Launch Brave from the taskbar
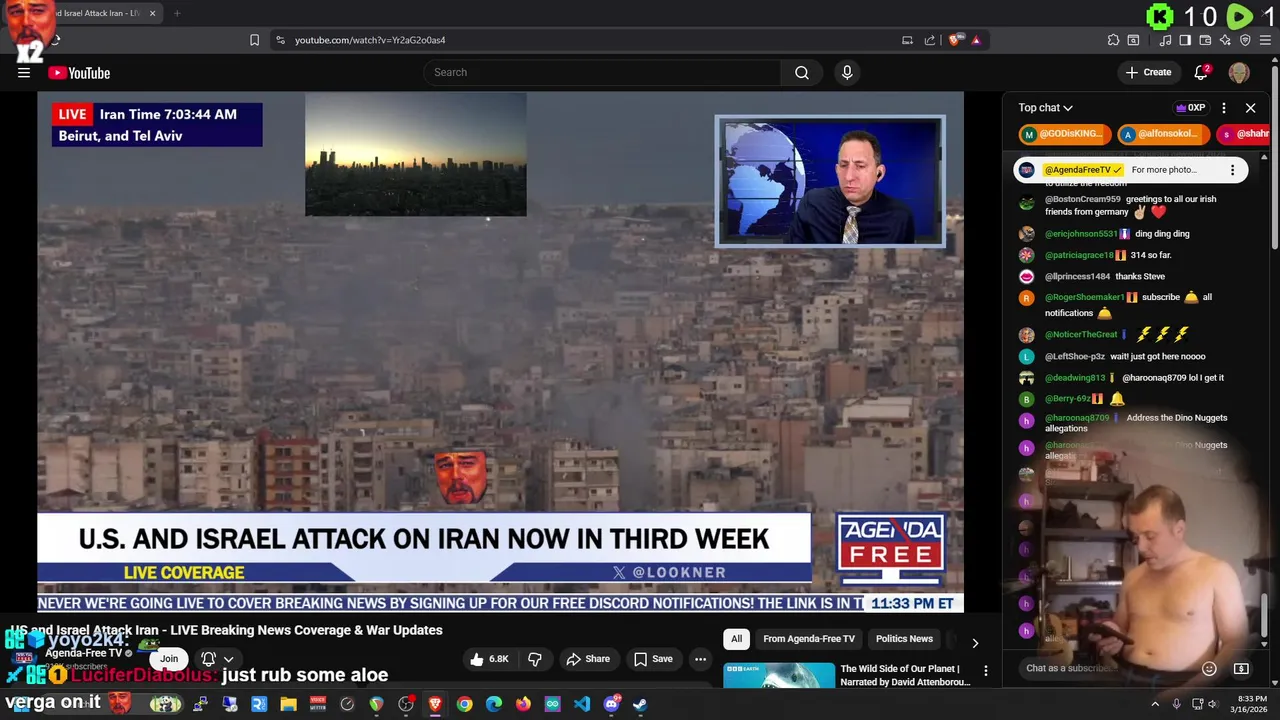The height and width of the screenshot is (720, 1280). coord(435,704)
